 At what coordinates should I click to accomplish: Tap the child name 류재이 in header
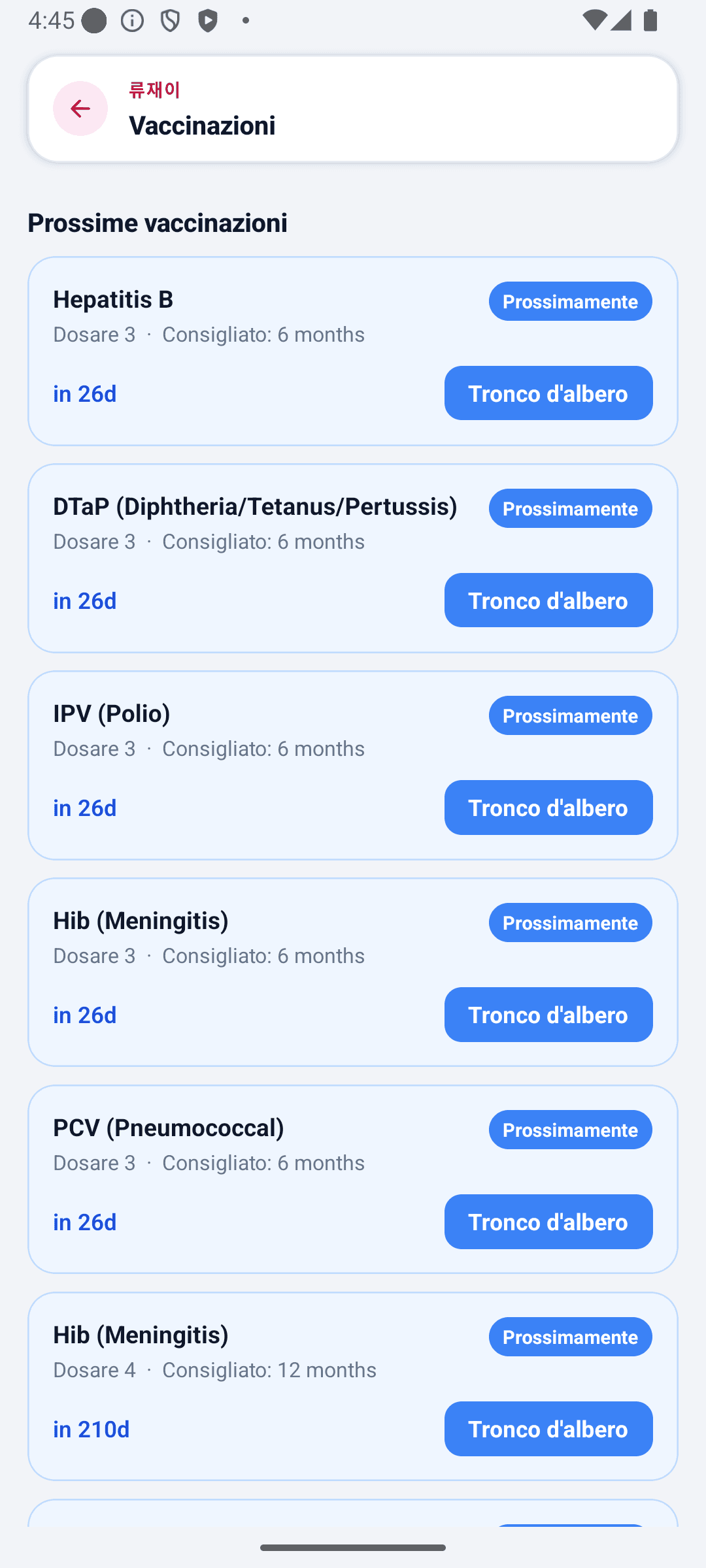pyautogui.click(x=154, y=90)
